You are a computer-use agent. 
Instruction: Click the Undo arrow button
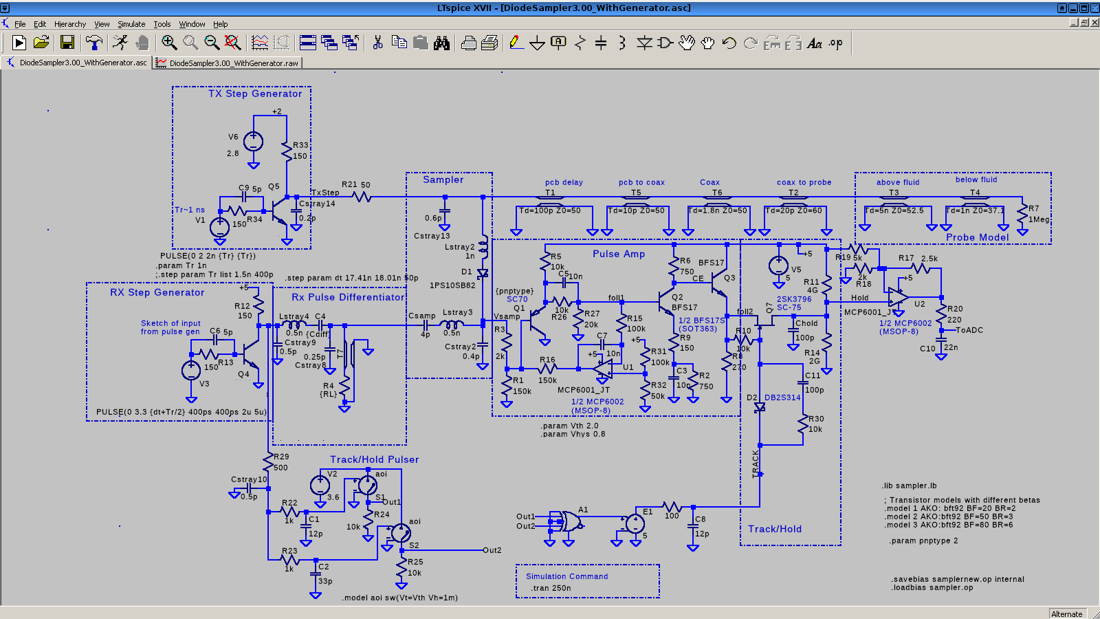pyautogui.click(x=729, y=43)
